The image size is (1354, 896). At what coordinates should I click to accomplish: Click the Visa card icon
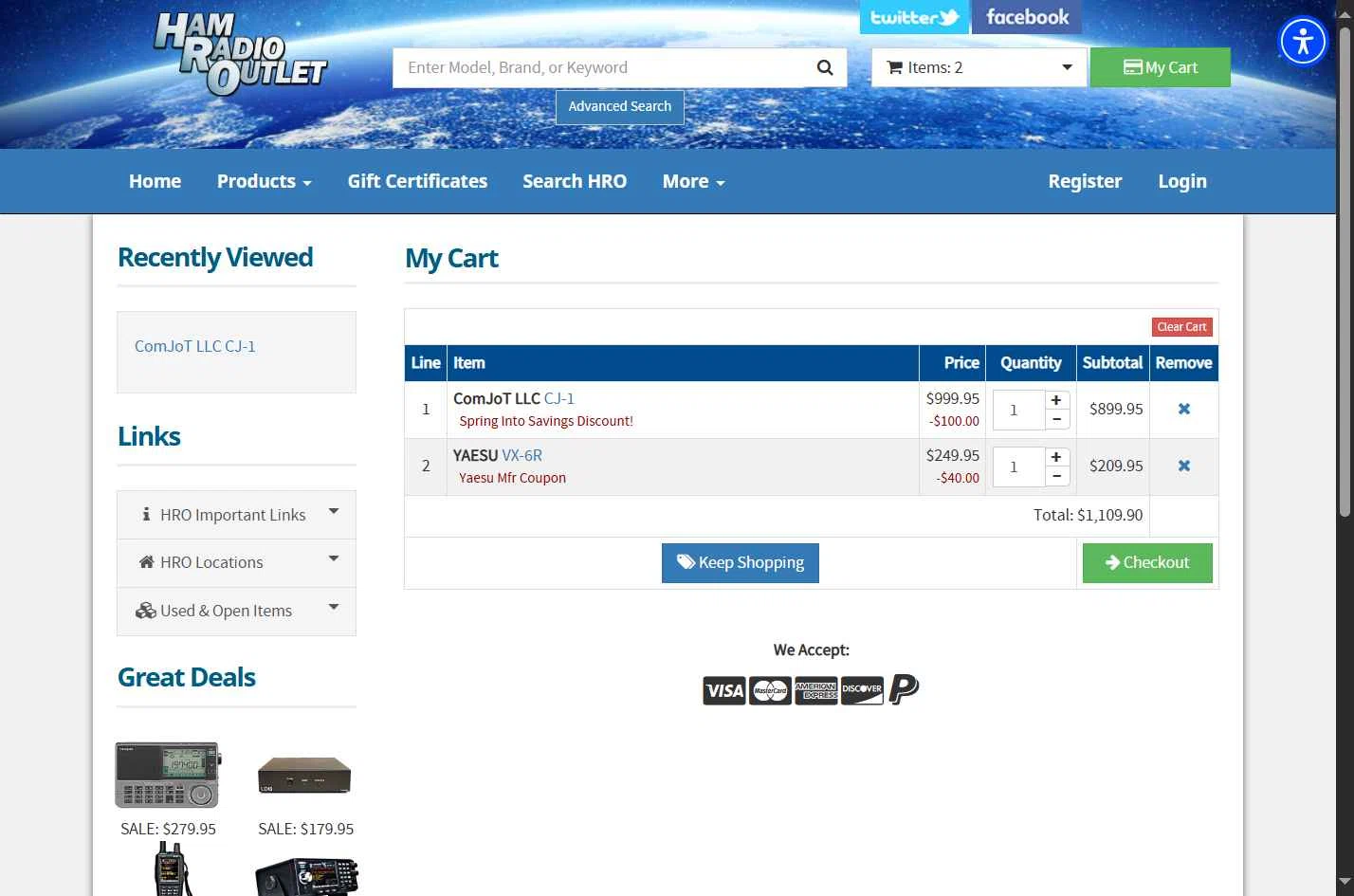click(724, 690)
